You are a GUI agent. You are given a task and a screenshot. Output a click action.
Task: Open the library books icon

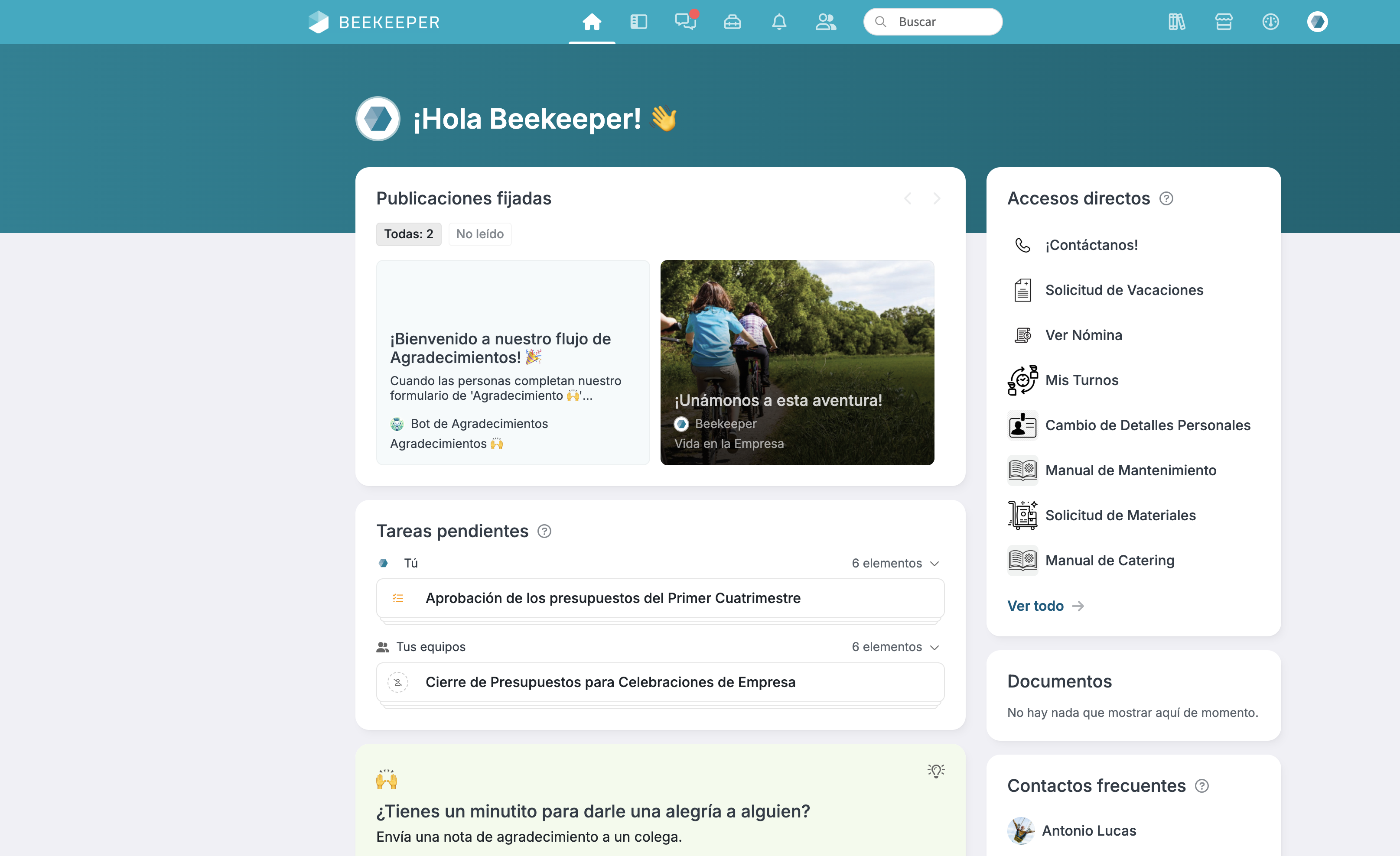pos(1176,22)
